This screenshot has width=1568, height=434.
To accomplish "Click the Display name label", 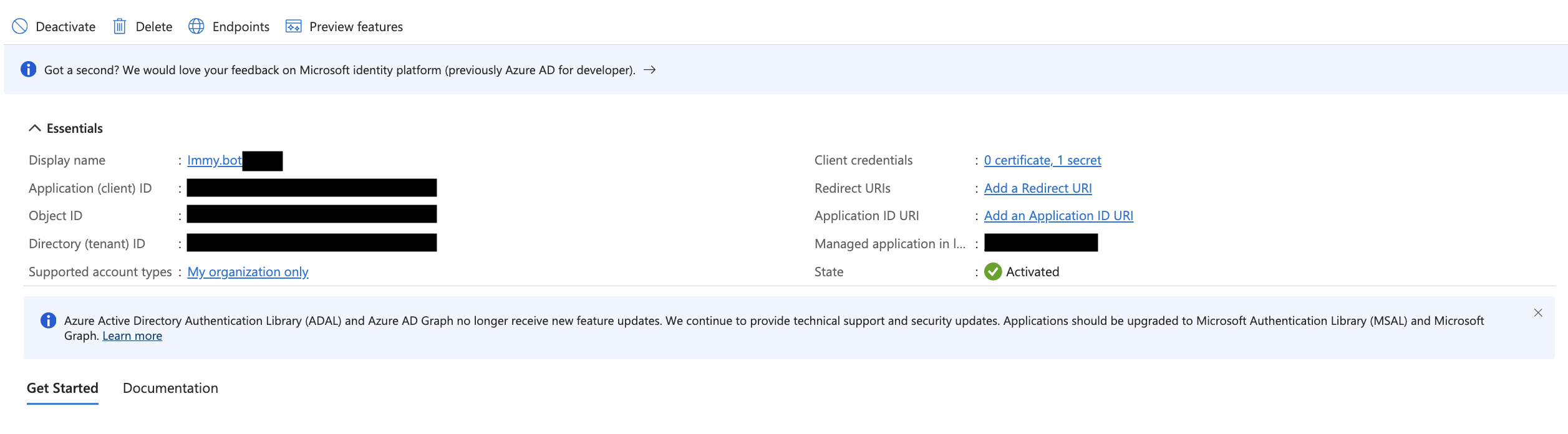I will click(x=67, y=160).
